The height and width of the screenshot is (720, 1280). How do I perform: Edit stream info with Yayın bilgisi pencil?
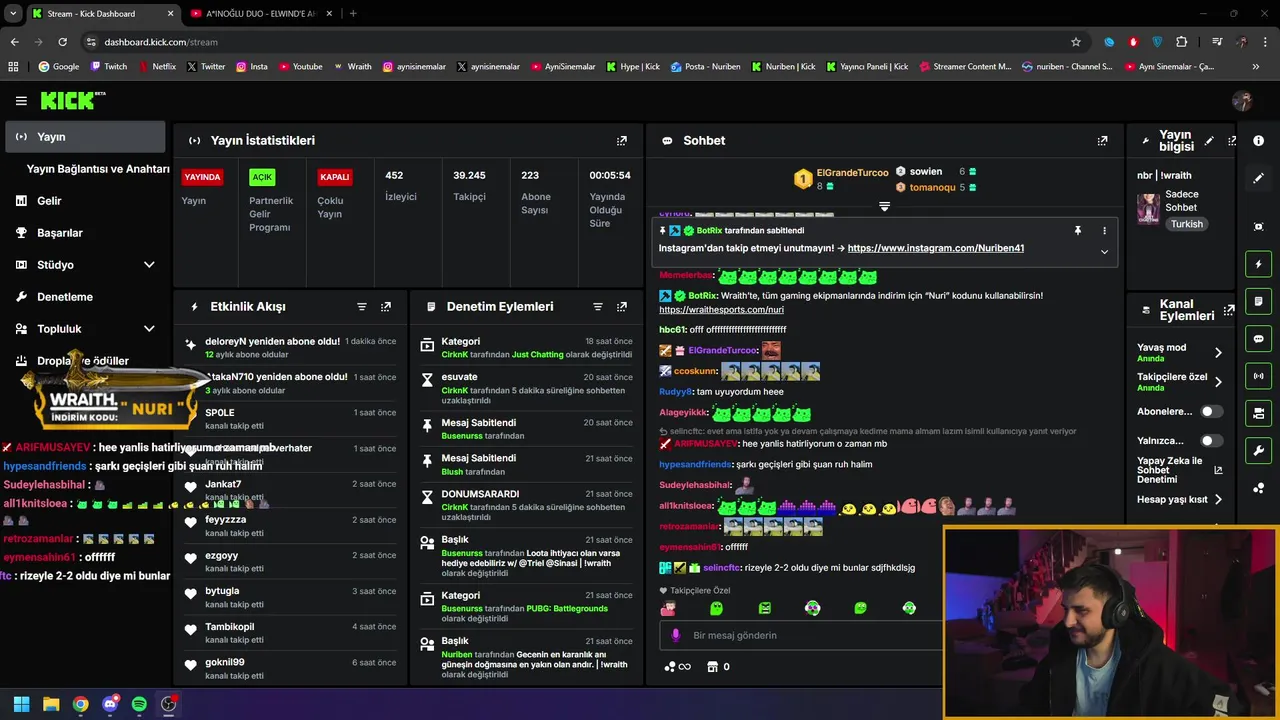tap(1209, 141)
